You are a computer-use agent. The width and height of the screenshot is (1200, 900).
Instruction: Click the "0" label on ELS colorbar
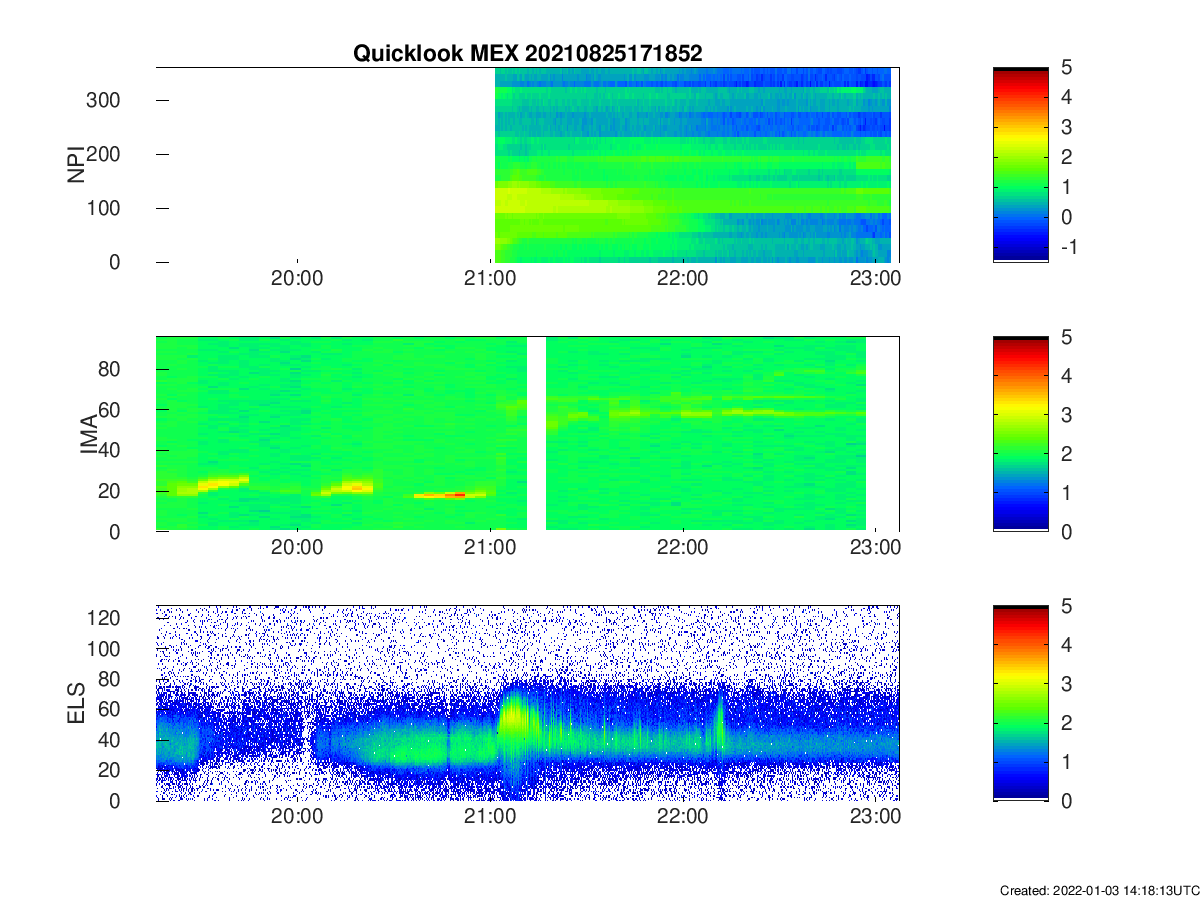tap(1066, 801)
